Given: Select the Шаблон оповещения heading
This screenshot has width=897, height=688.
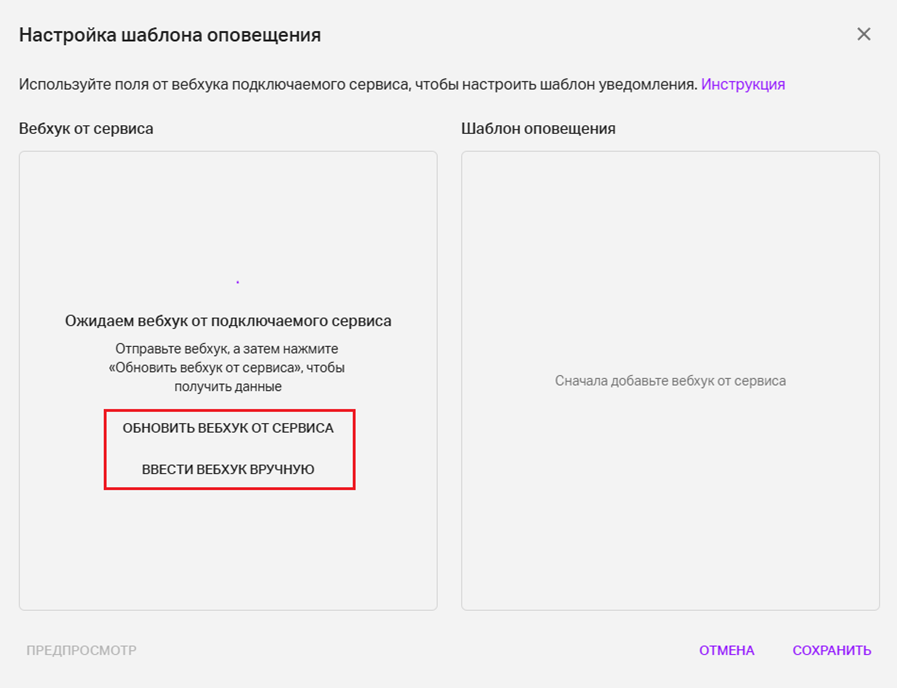Looking at the screenshot, I should tap(538, 129).
